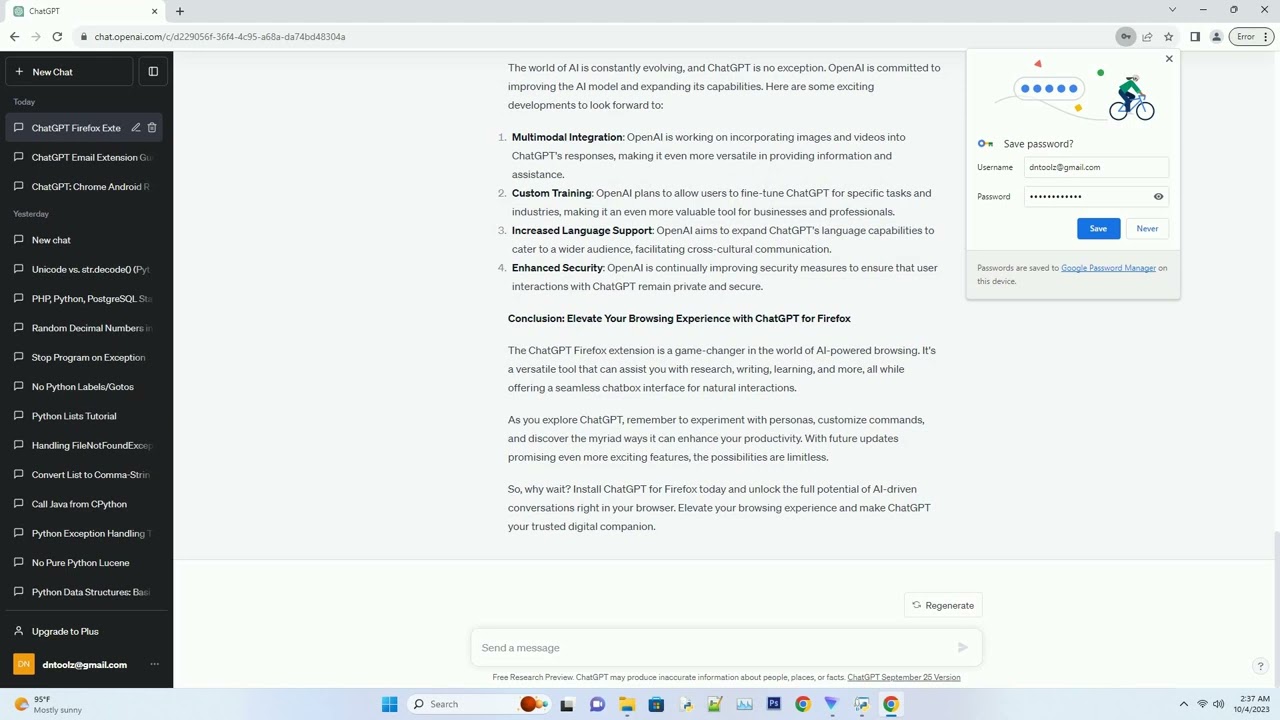Open the Chrome profile avatar
Viewport: 1280px width, 720px height.
[x=1216, y=37]
